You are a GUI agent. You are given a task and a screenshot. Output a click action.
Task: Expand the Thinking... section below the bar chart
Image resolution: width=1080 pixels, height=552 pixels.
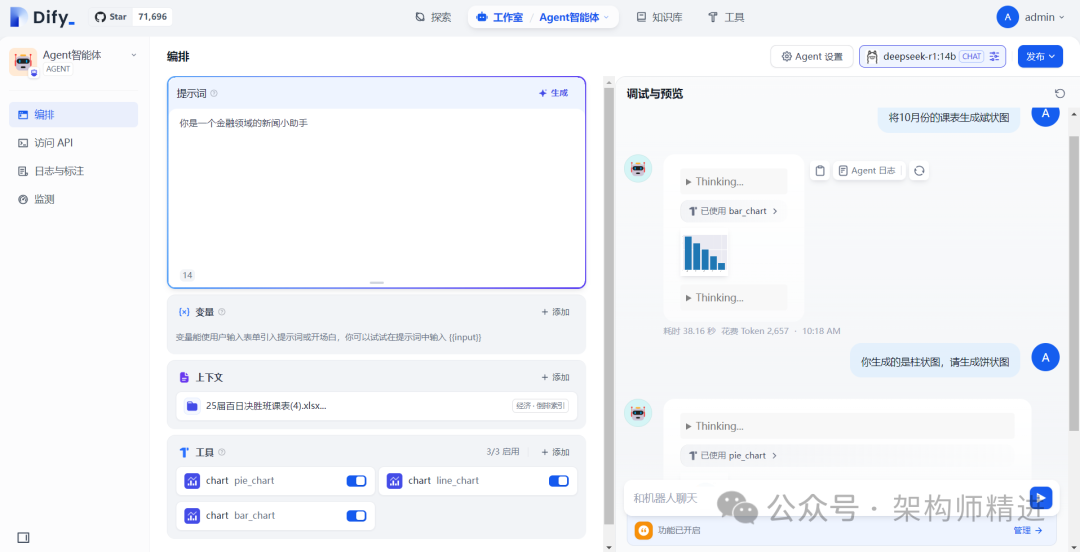coord(733,298)
